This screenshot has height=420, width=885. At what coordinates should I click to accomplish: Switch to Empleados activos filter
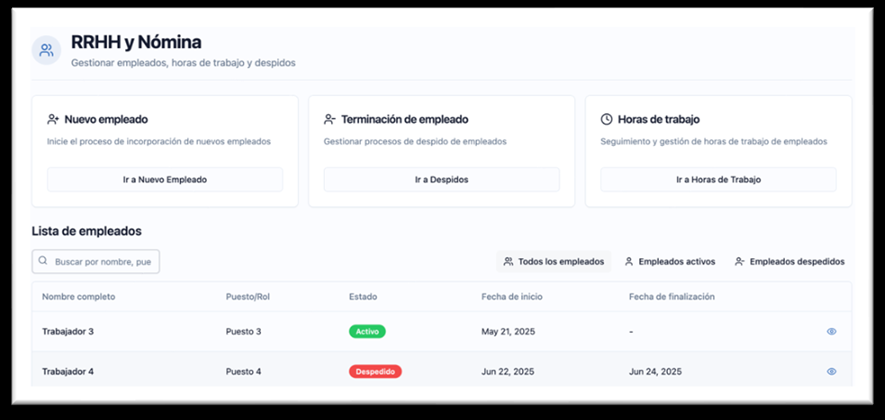pyautogui.click(x=669, y=262)
